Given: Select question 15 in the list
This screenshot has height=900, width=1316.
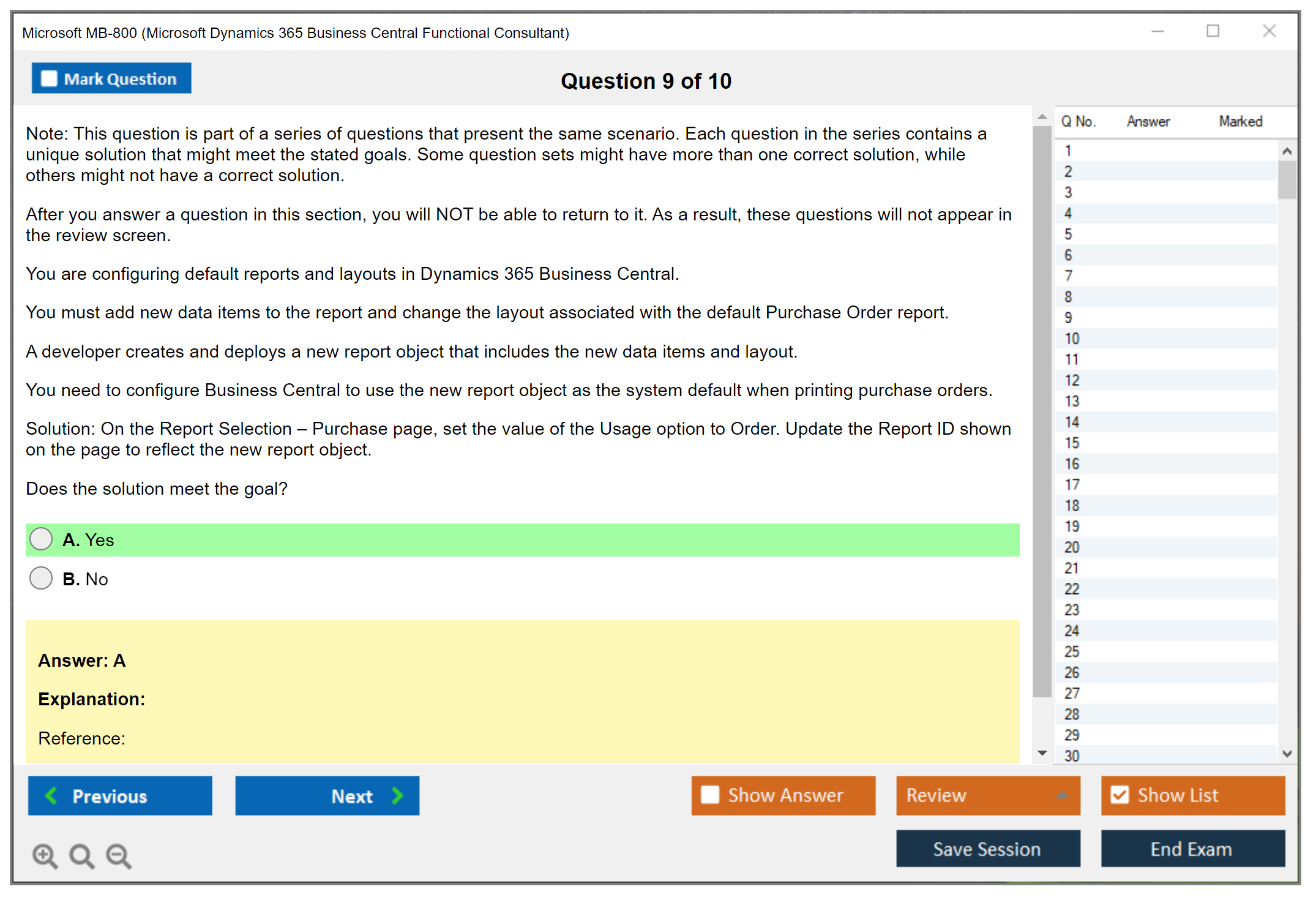Looking at the screenshot, I should click(1072, 443).
